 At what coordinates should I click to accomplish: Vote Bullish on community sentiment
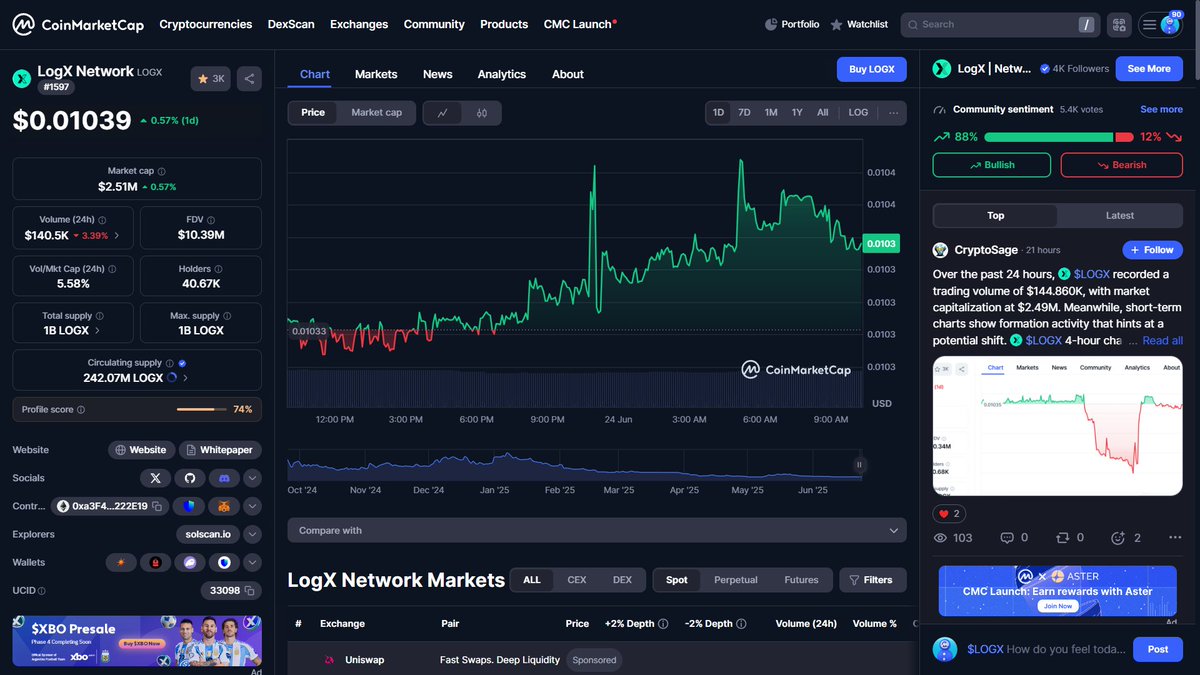992,165
